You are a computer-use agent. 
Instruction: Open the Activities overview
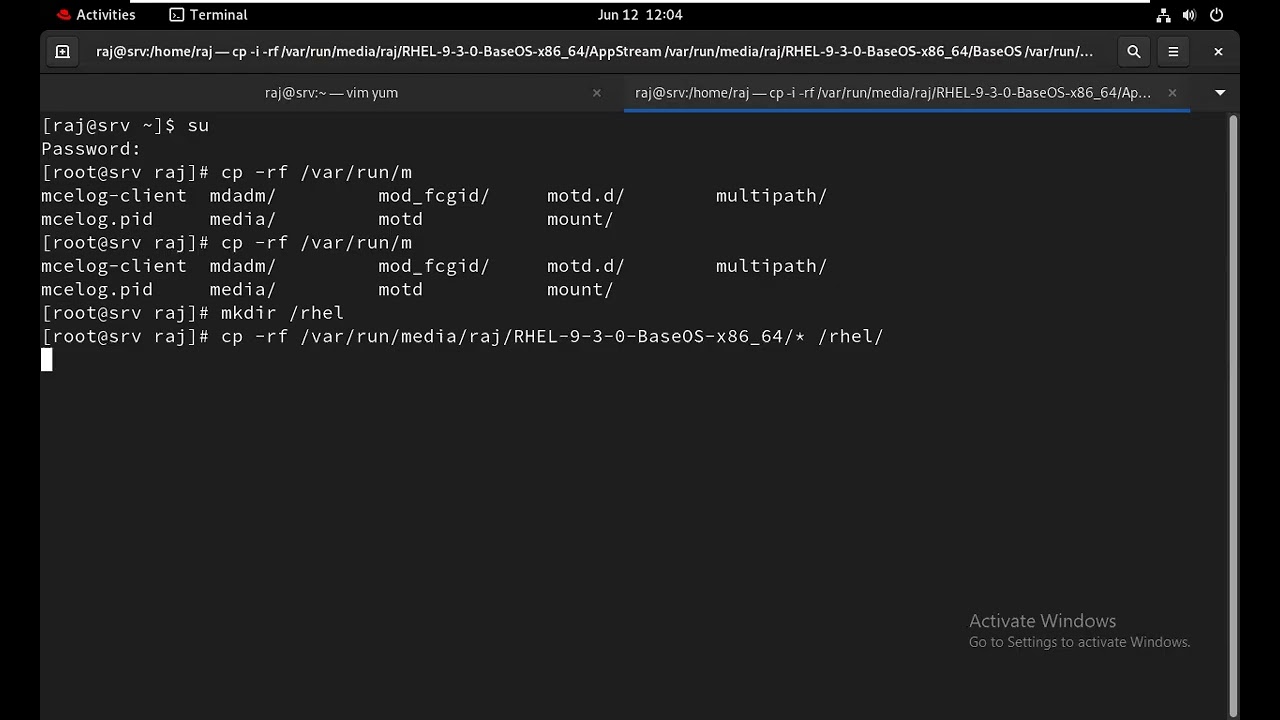(x=97, y=15)
